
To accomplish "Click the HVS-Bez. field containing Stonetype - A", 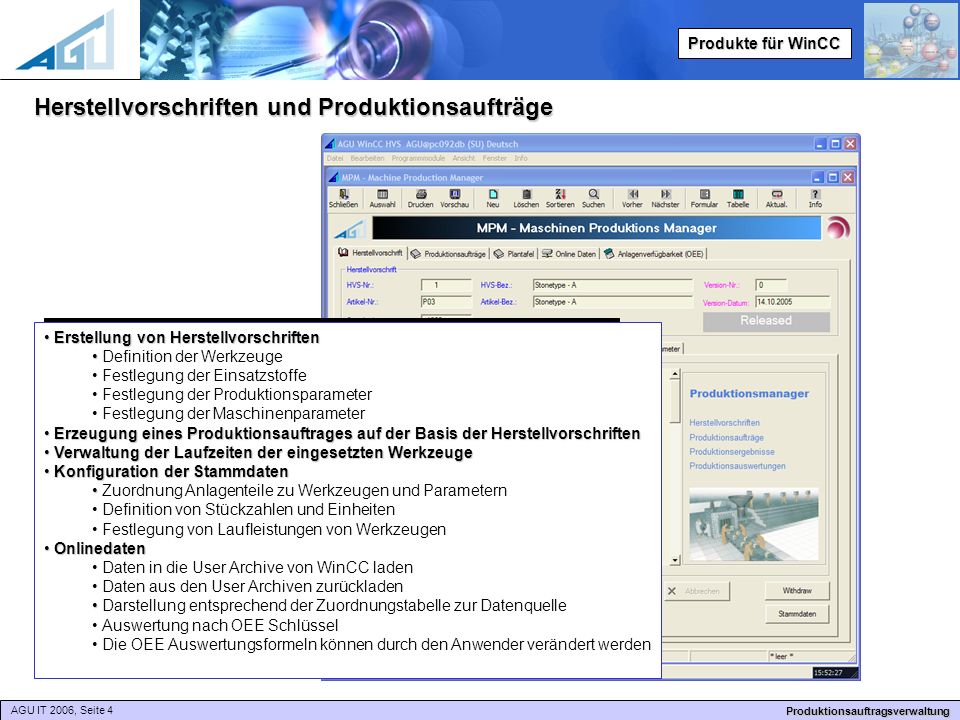I will click(613, 285).
